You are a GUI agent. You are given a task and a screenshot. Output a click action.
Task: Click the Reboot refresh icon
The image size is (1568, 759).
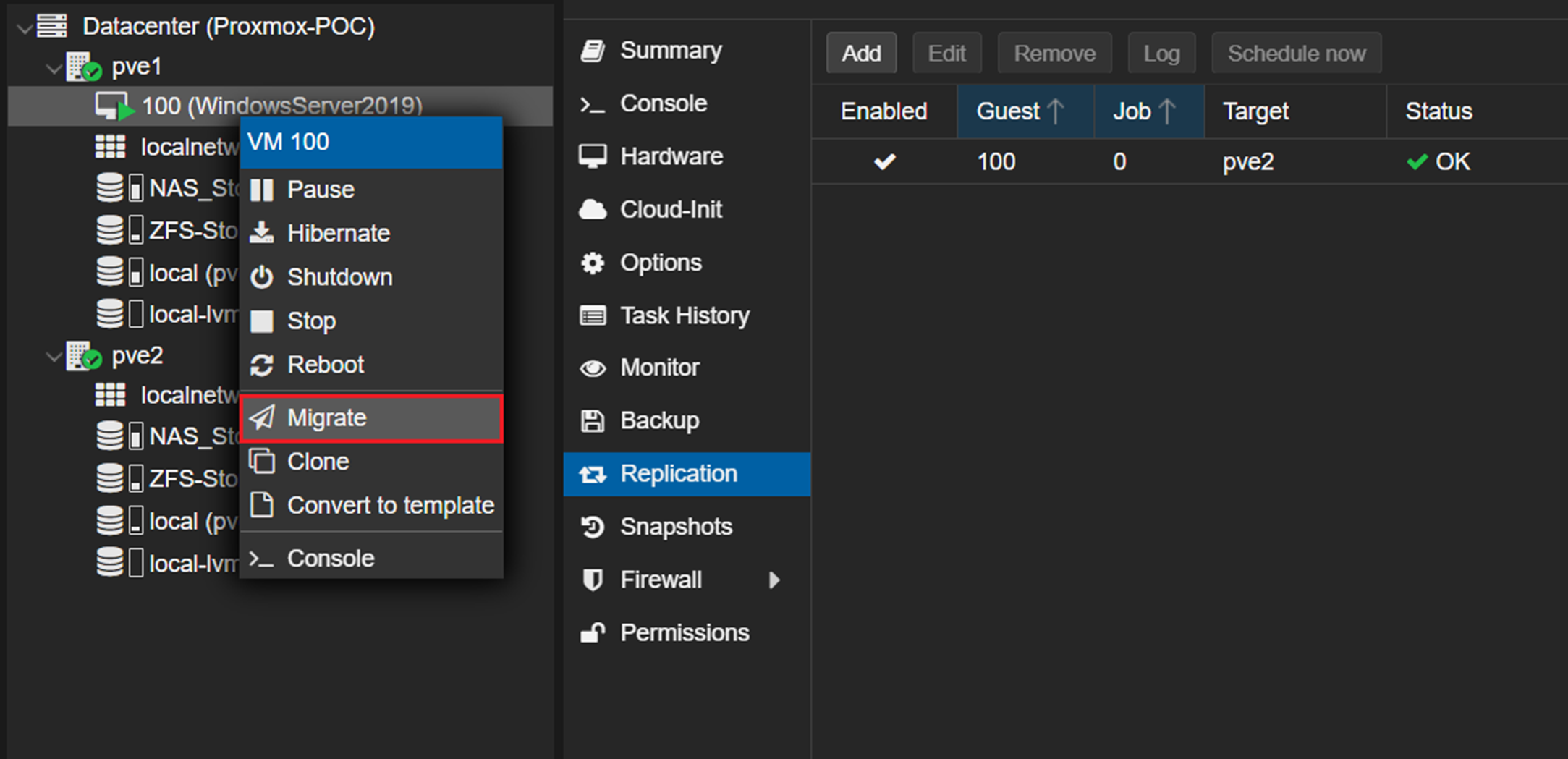[x=262, y=365]
